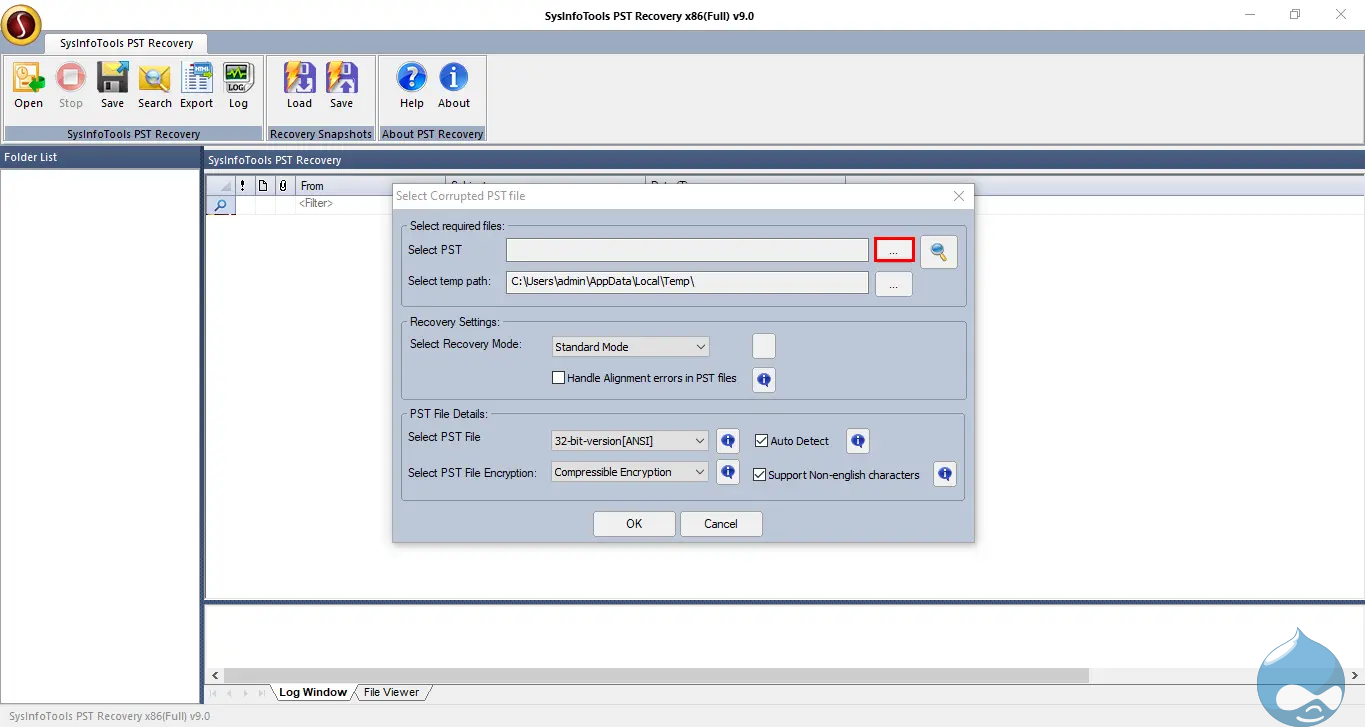
Task: Click the SysInfoTools logo in the title bar
Action: (x=21, y=24)
